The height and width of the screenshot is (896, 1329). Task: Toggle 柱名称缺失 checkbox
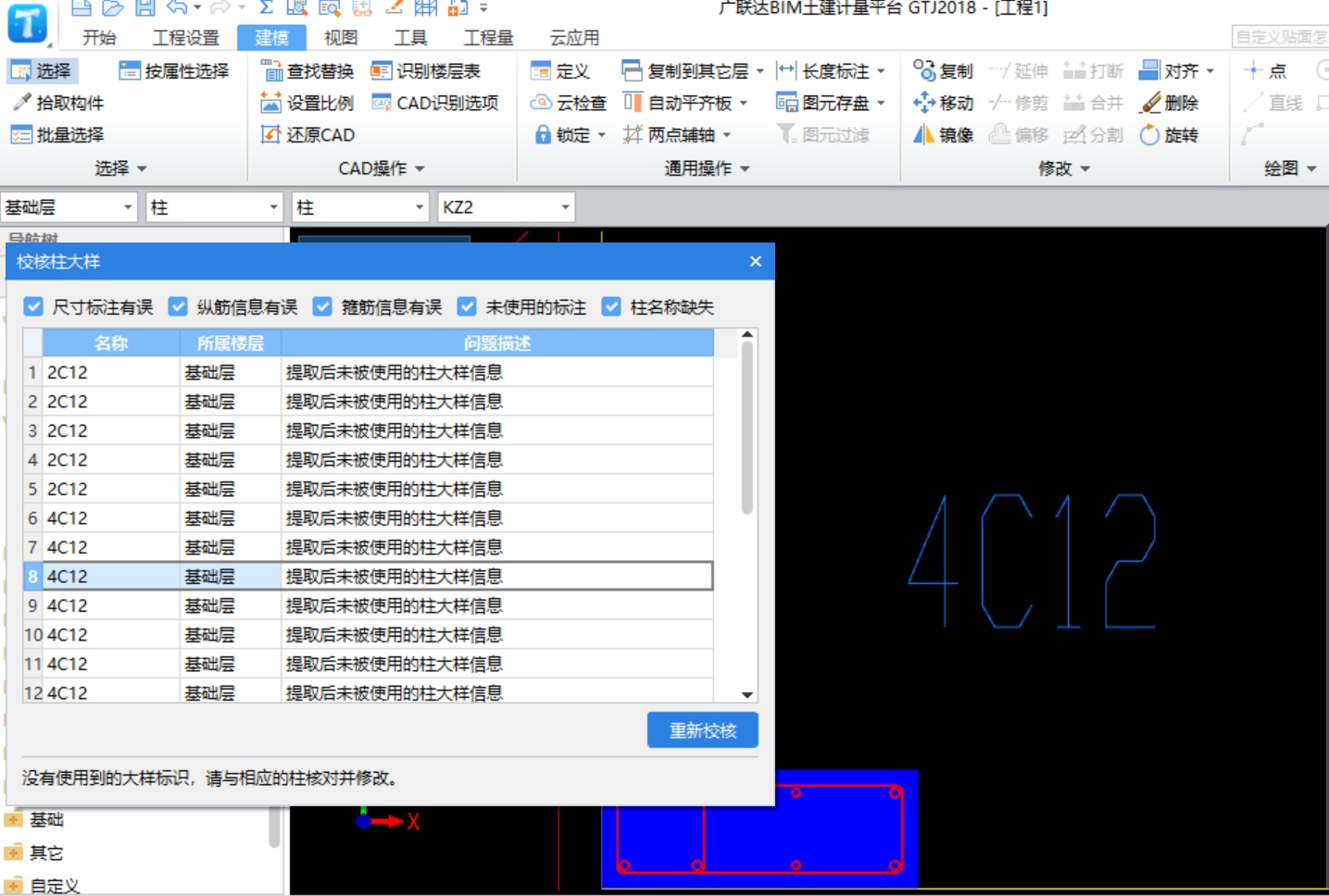point(611,306)
